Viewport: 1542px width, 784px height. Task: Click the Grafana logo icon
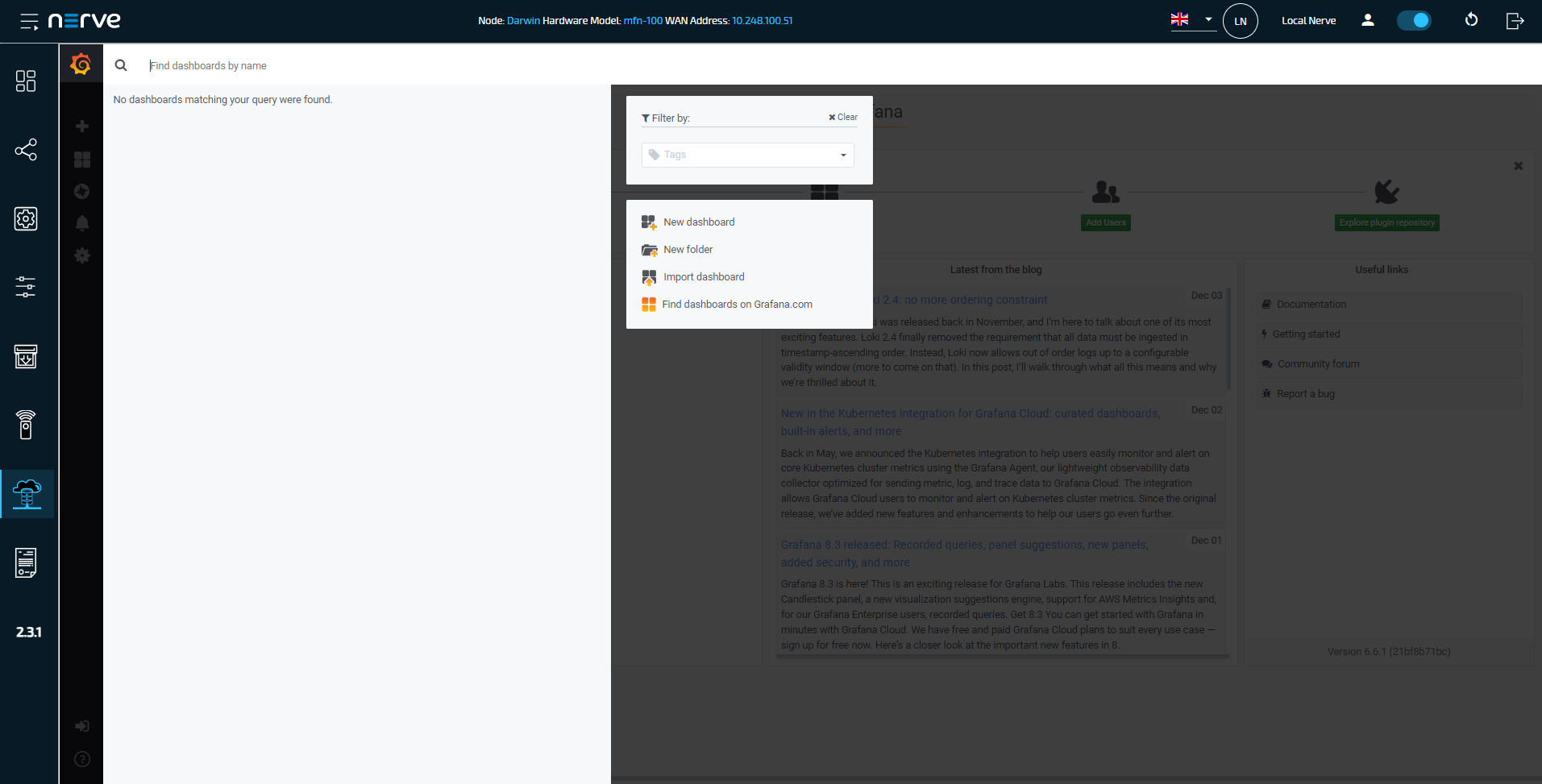pos(81,64)
